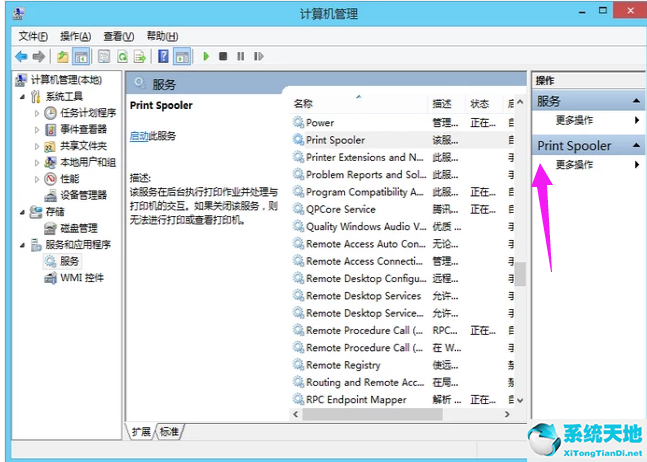The width and height of the screenshot is (647, 462).
Task: Open the 帮助(H) menu
Action: tap(162, 36)
